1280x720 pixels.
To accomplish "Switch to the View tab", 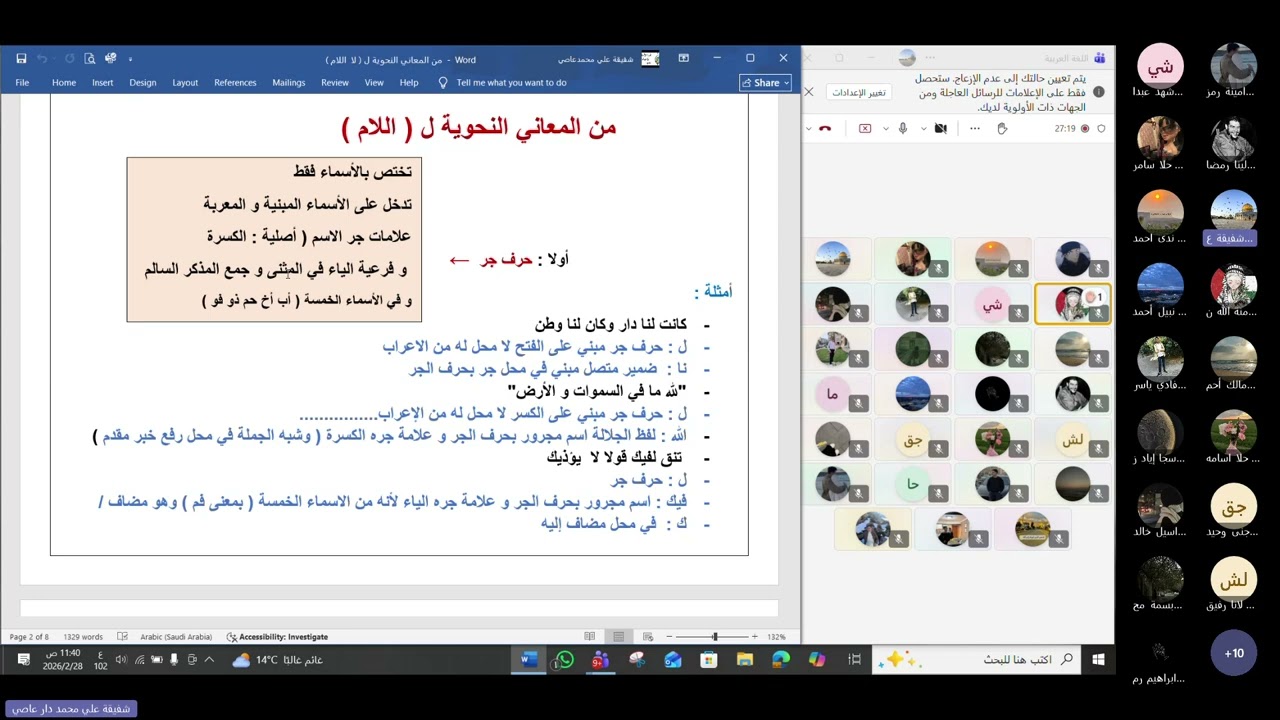I will (x=374, y=83).
